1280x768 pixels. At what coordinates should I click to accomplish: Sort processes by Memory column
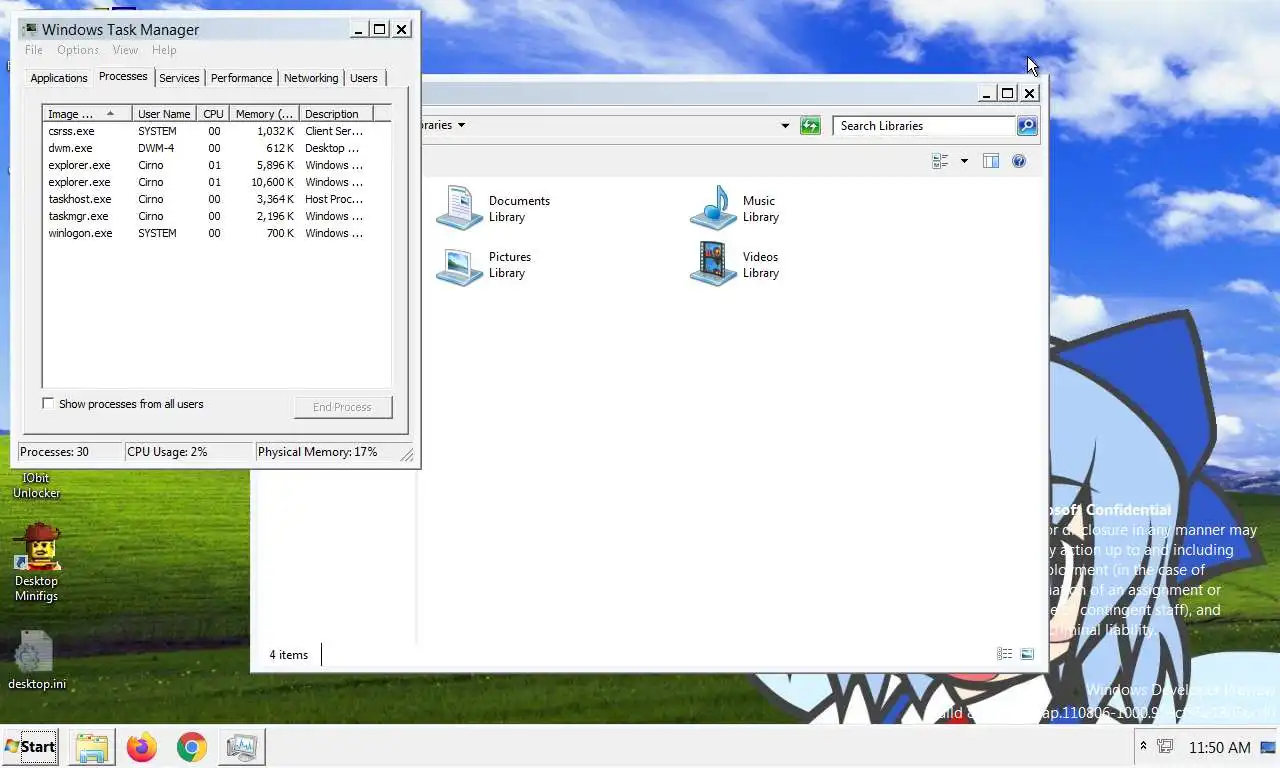(264, 114)
